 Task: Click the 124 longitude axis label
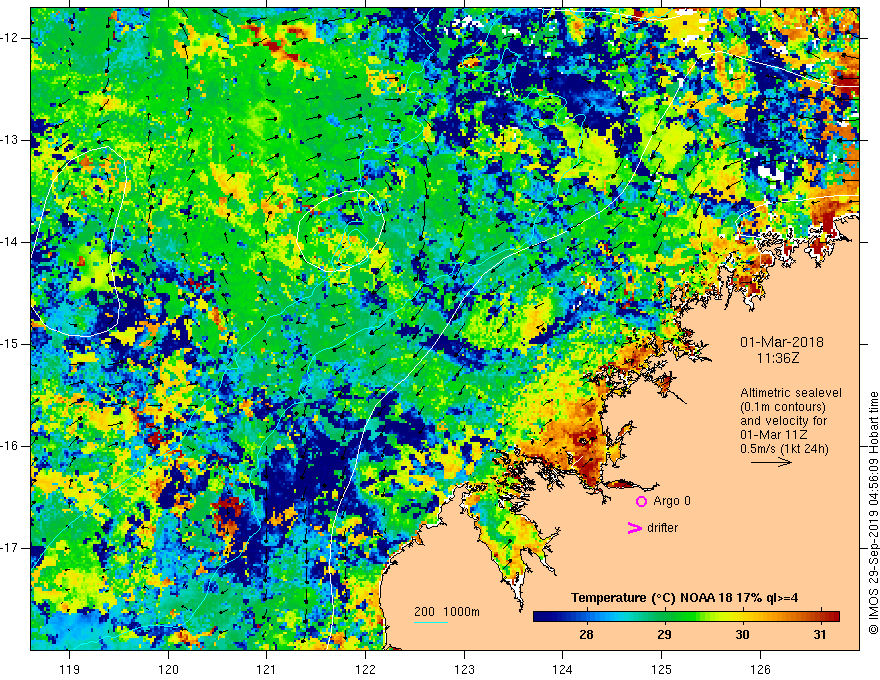(563, 669)
